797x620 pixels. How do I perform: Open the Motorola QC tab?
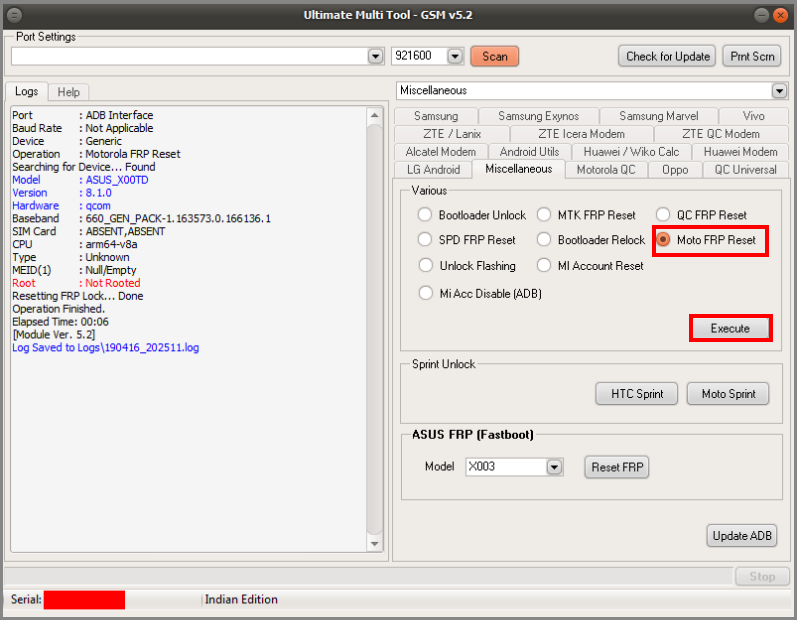[606, 169]
